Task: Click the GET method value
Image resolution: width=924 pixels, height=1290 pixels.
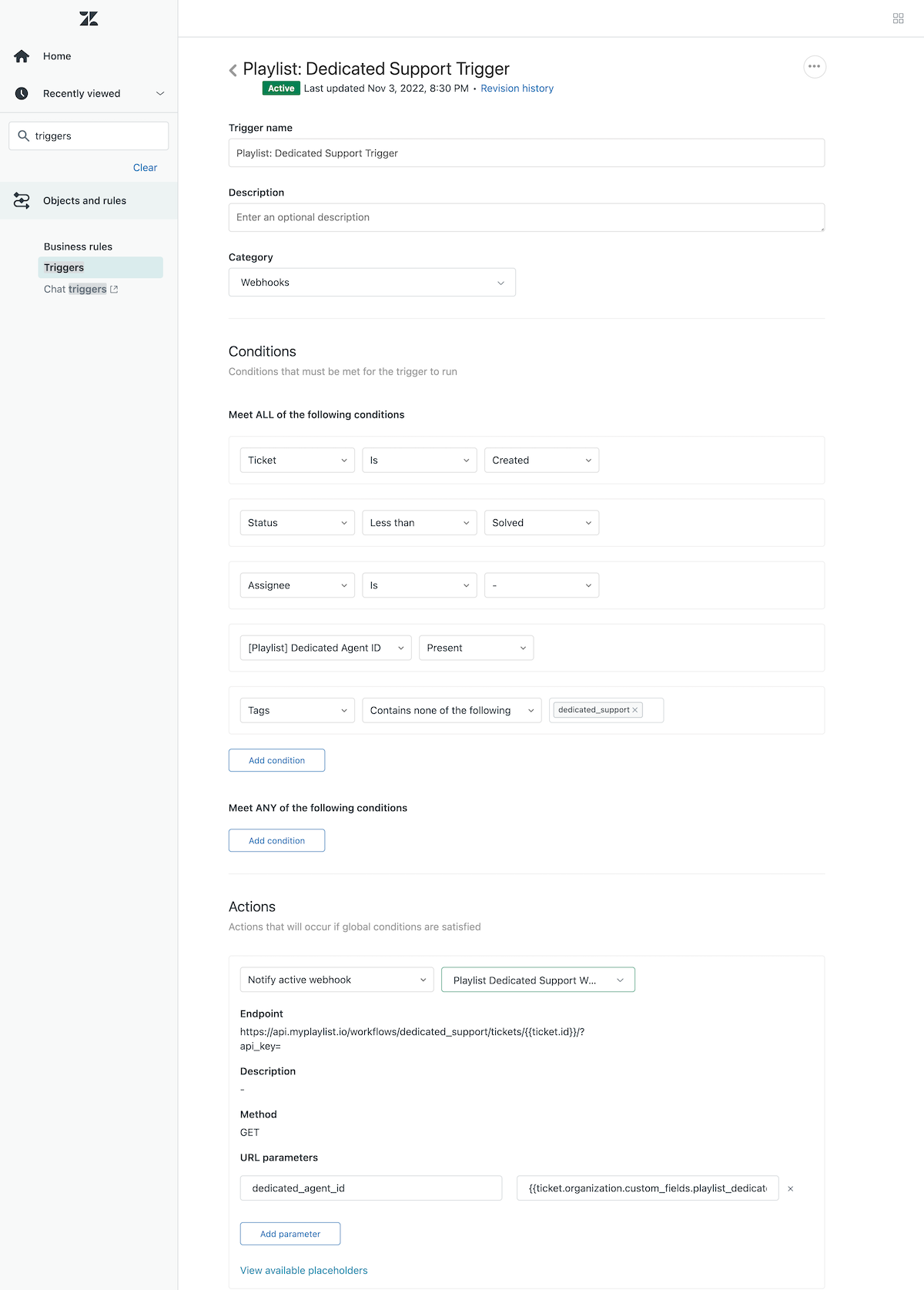Action: (249, 1133)
